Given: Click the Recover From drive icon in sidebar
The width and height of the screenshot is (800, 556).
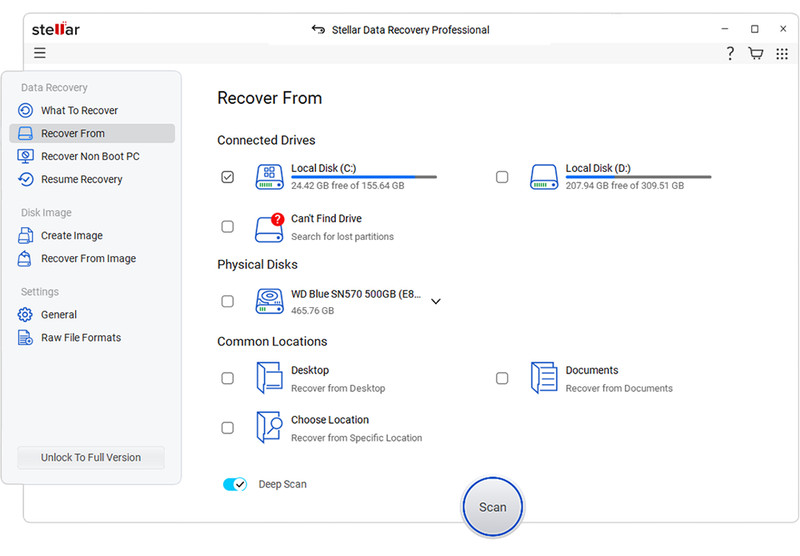Looking at the screenshot, I should 26,133.
